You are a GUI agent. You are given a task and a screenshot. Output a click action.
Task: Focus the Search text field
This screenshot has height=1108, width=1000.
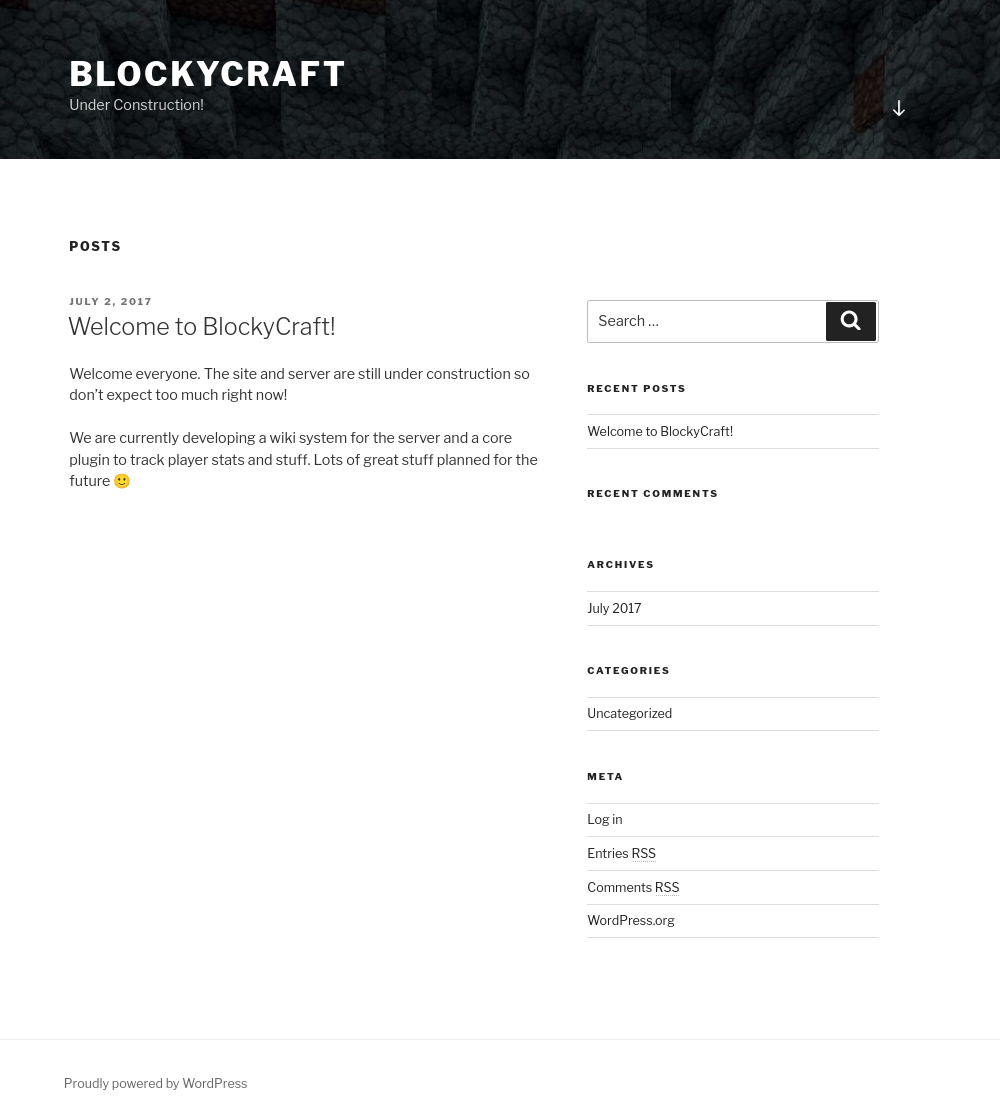pos(706,321)
